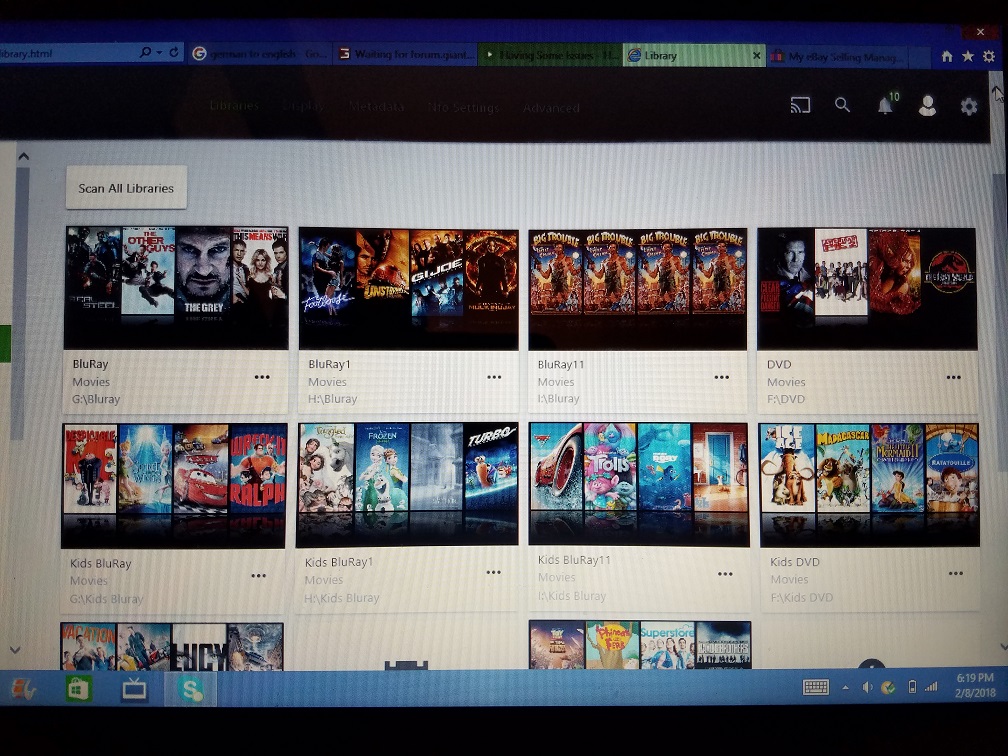Open Skype from the taskbar
Screen dimensions: 1008x756
192,690
